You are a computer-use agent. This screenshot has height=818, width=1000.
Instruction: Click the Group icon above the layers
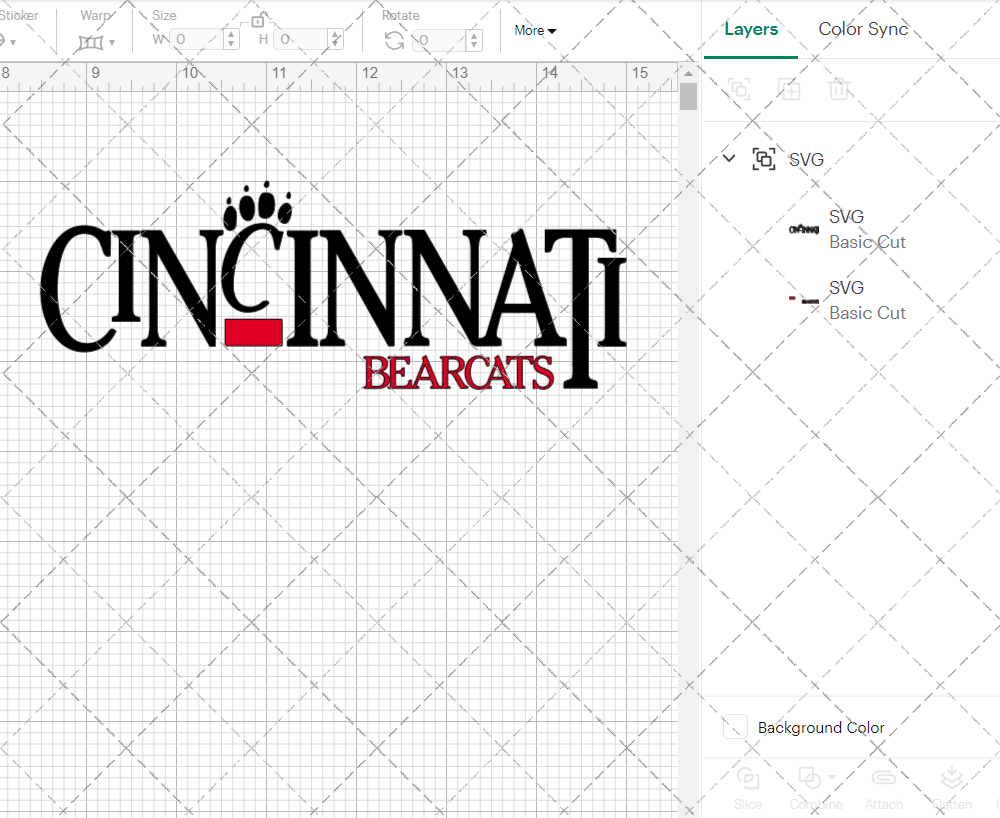coord(739,89)
